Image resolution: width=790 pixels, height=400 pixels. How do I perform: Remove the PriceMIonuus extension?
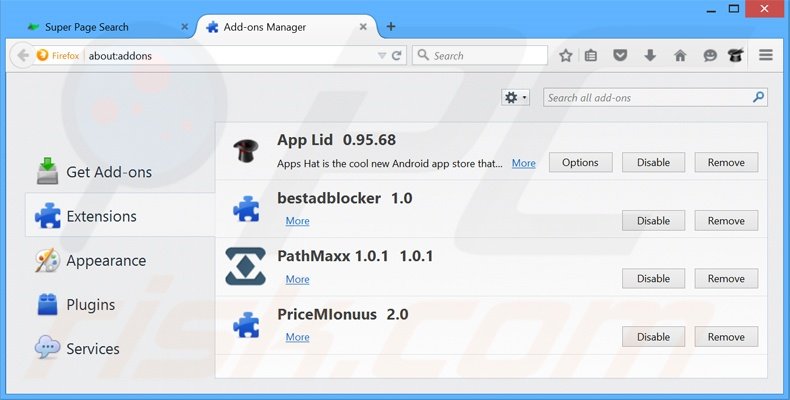click(726, 337)
